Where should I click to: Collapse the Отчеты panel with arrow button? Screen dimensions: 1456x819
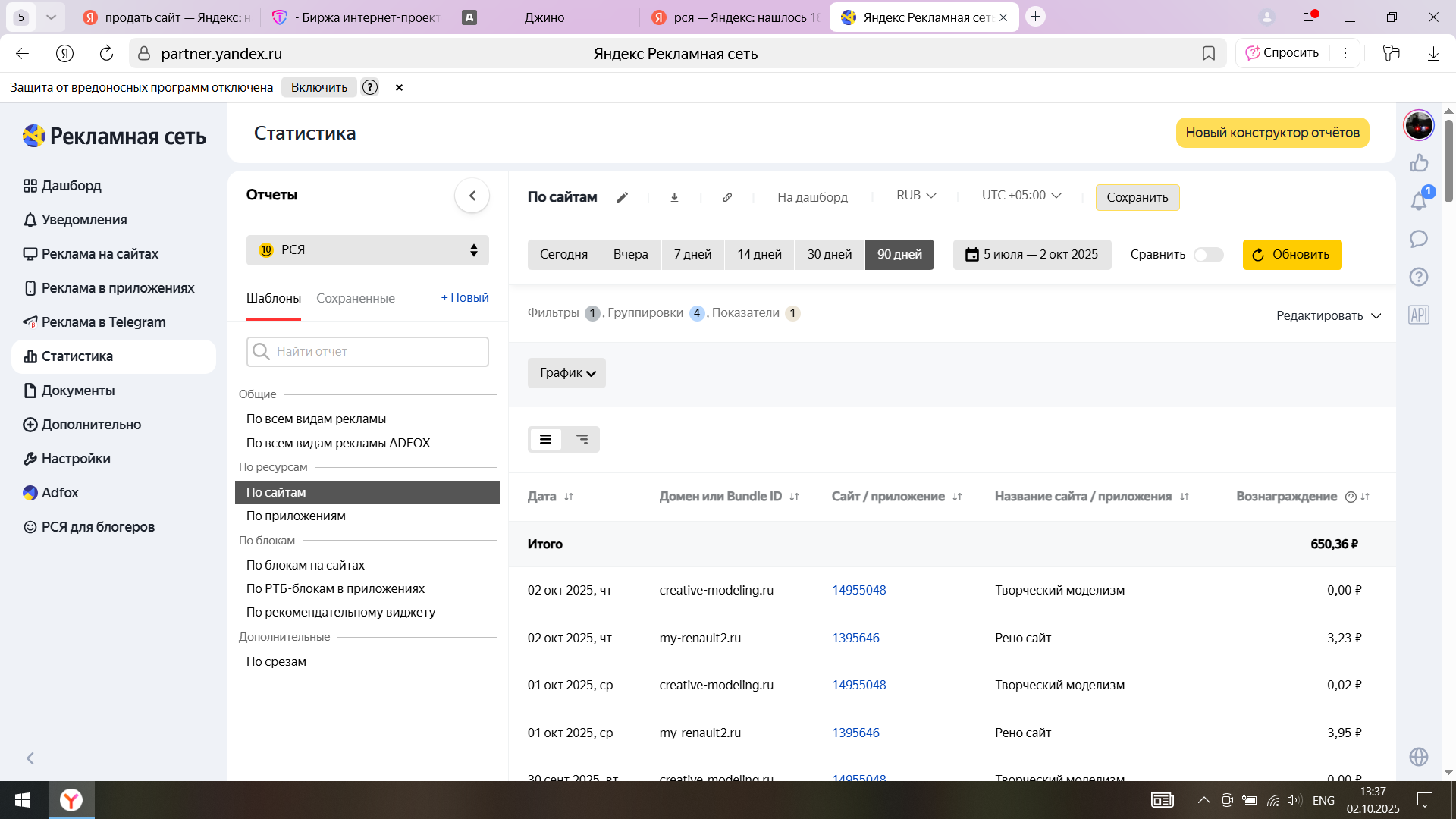472,196
